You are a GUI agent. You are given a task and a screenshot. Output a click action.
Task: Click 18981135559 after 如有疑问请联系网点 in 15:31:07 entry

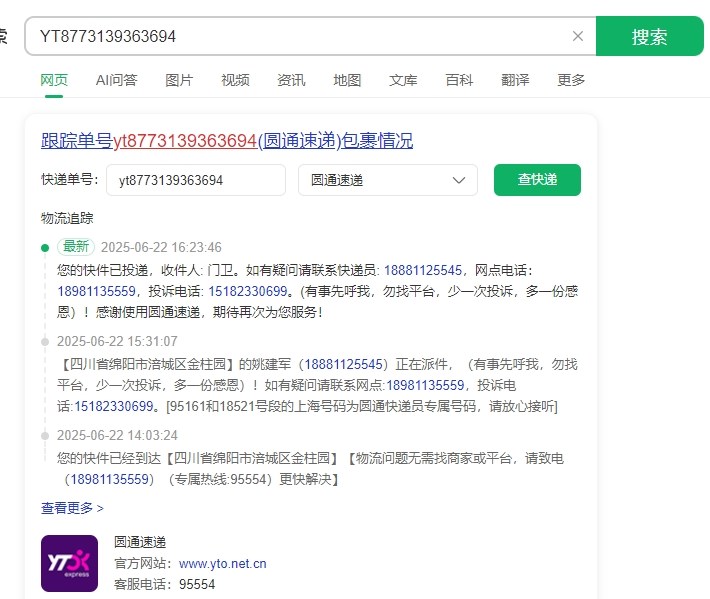(425, 385)
